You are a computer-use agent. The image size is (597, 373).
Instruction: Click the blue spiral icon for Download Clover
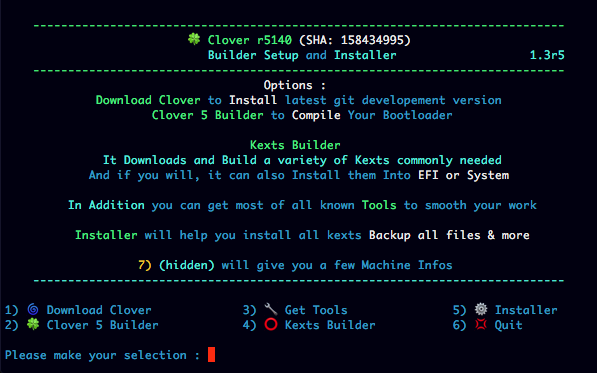point(33,309)
